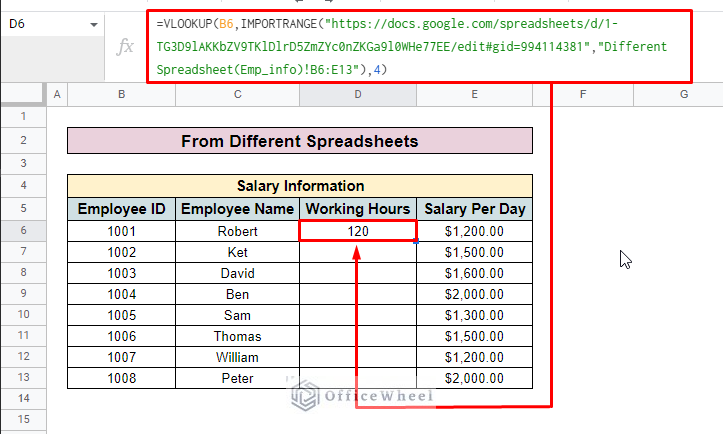Select cell containing Ket
The width and height of the screenshot is (723, 434).
pos(237,252)
